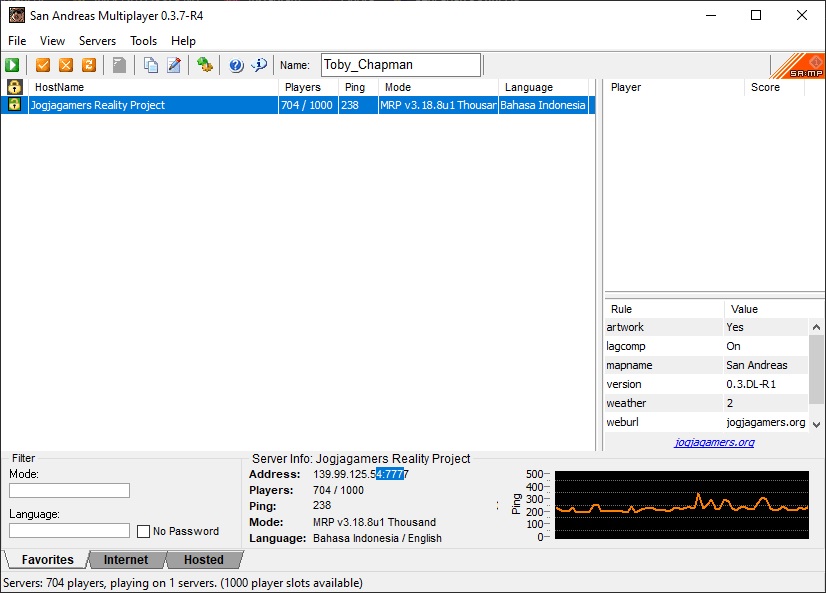Open the Tools menu
This screenshot has height=593, width=826.
tap(143, 41)
